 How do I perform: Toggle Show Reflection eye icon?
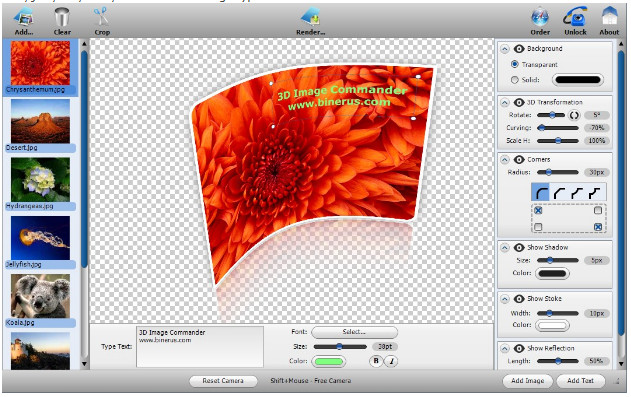[519, 348]
